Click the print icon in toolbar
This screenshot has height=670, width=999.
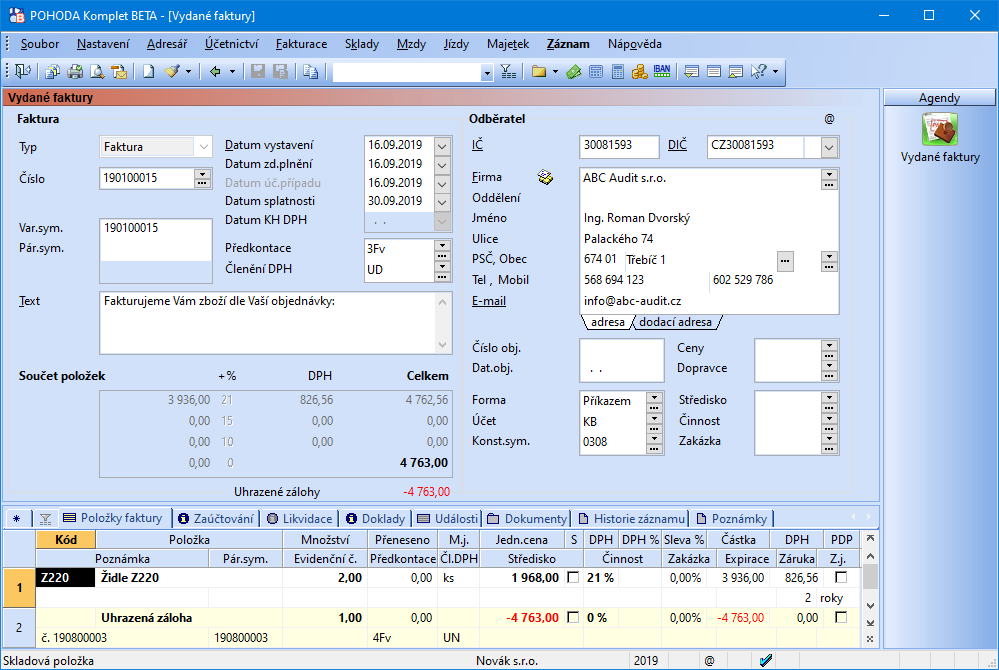pyautogui.click(x=75, y=71)
